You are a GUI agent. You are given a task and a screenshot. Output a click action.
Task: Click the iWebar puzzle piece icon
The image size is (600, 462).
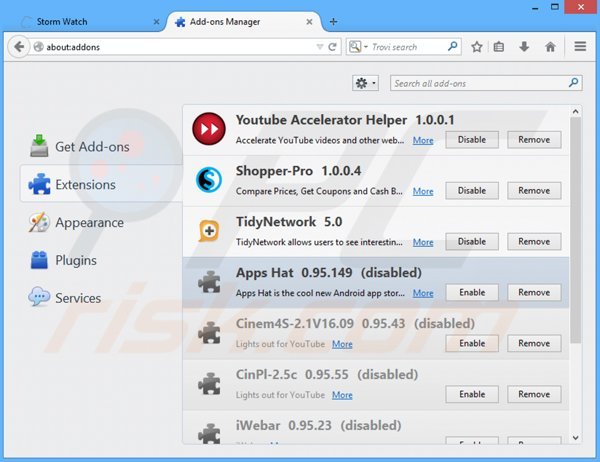click(209, 433)
